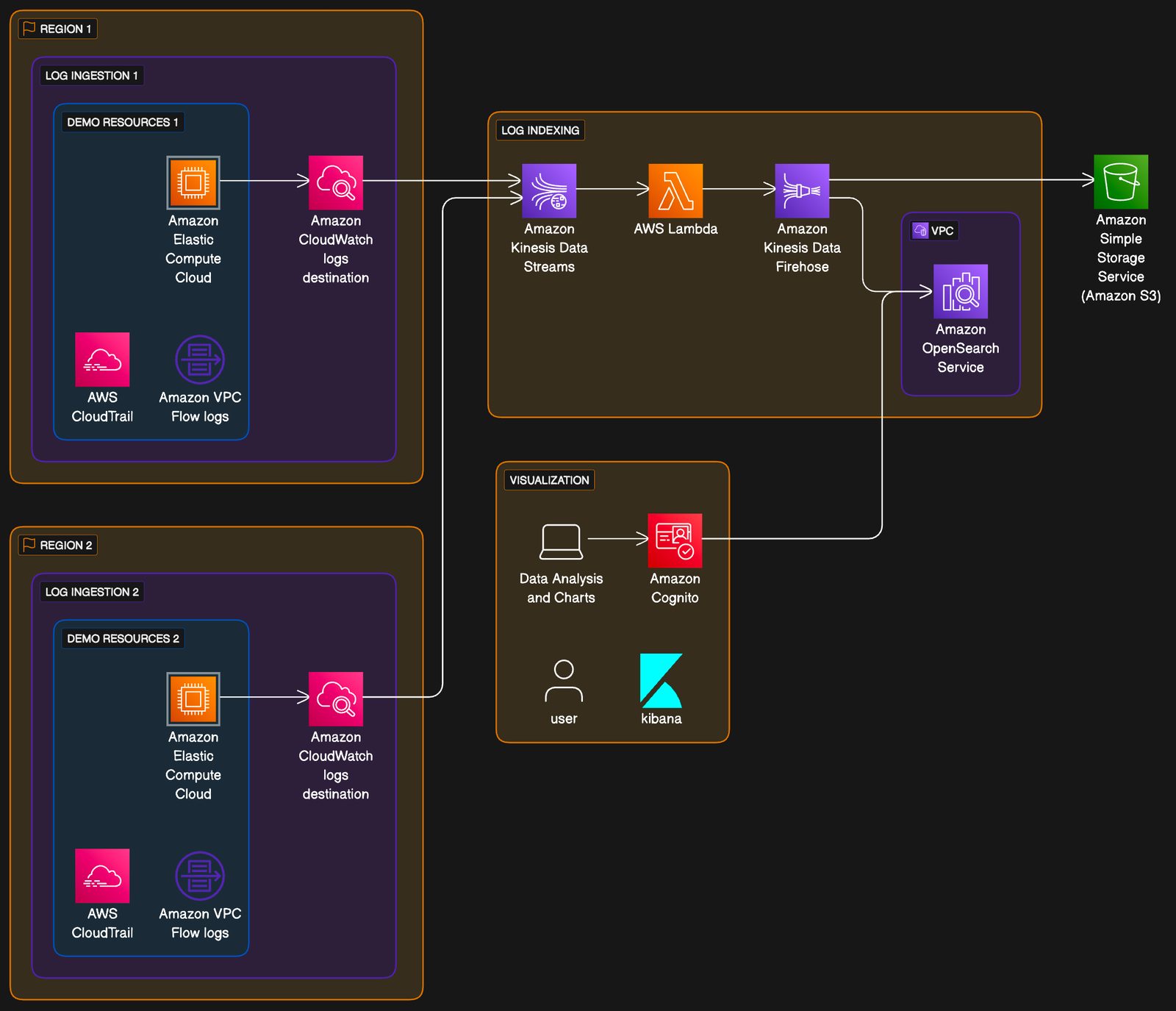The height and width of the screenshot is (1011, 1176).
Task: Click the Kinesis Data Firehose icon
Action: 802,190
